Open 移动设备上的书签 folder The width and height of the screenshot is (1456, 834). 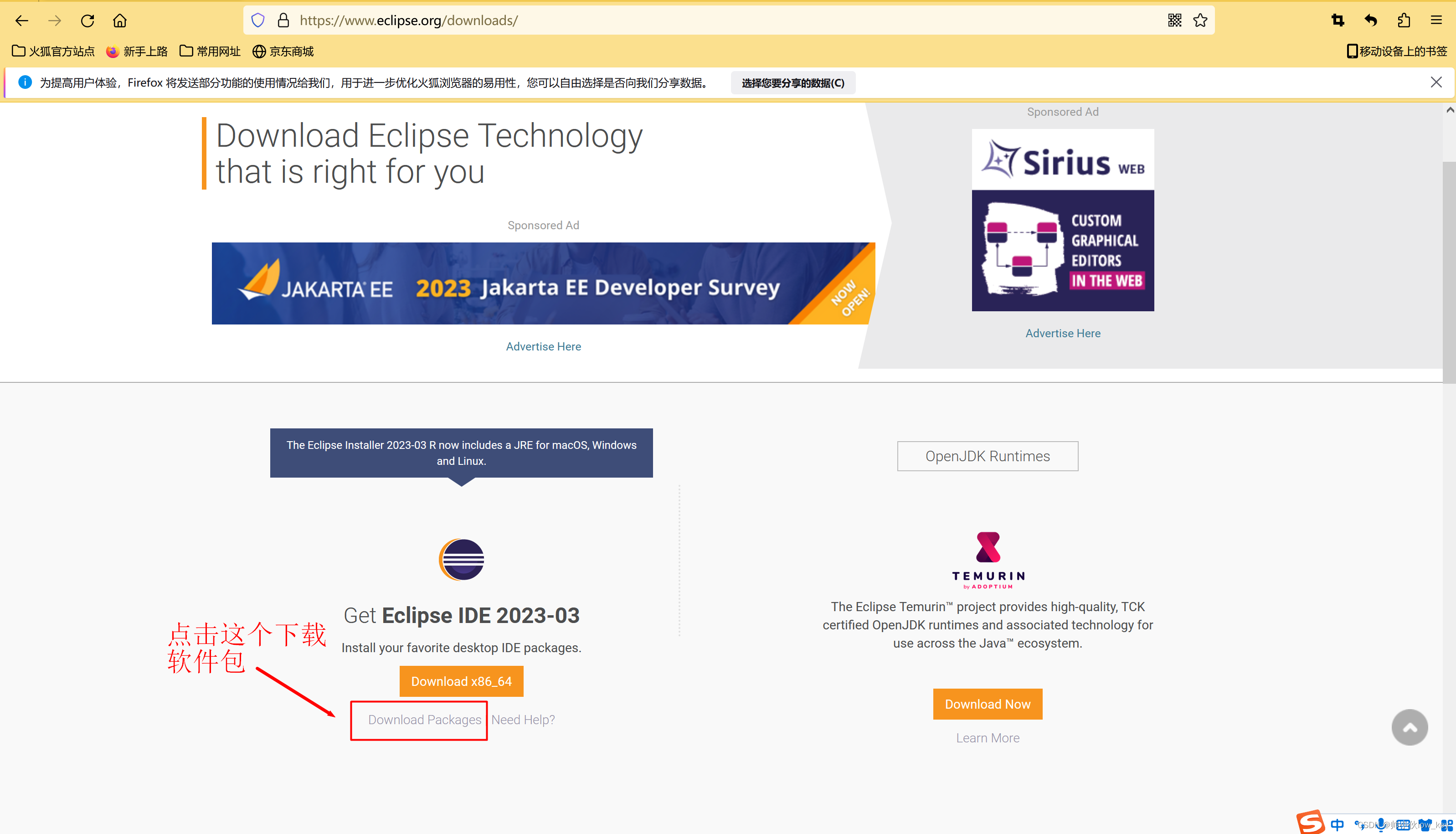(x=1396, y=51)
